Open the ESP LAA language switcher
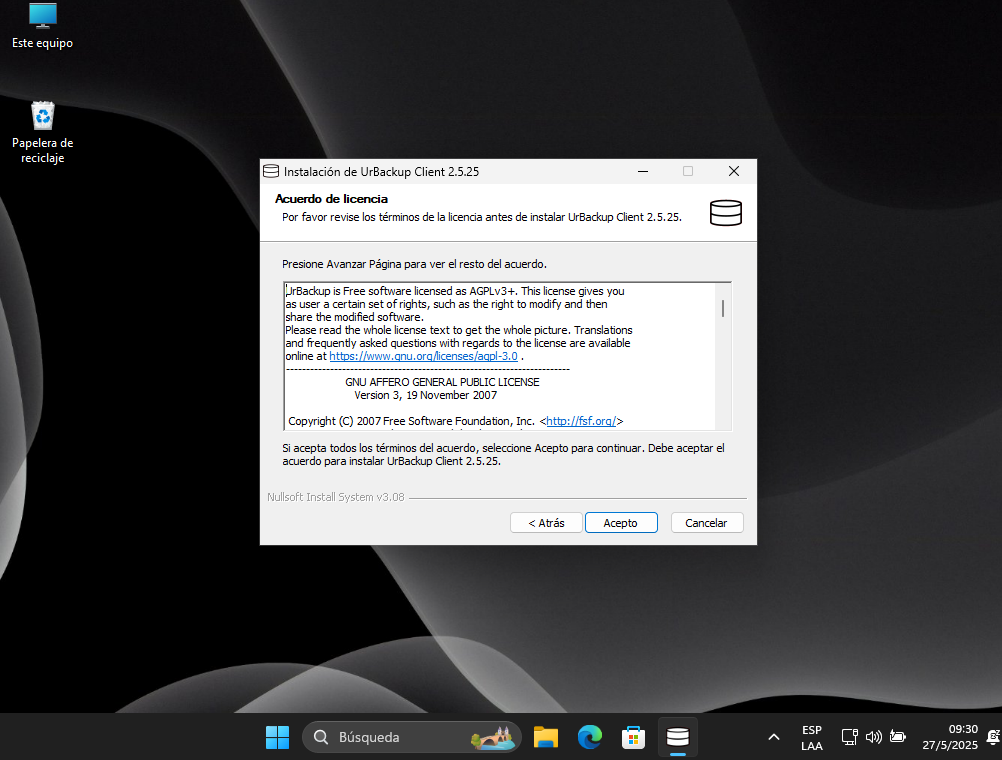This screenshot has width=1002, height=760. click(x=812, y=737)
